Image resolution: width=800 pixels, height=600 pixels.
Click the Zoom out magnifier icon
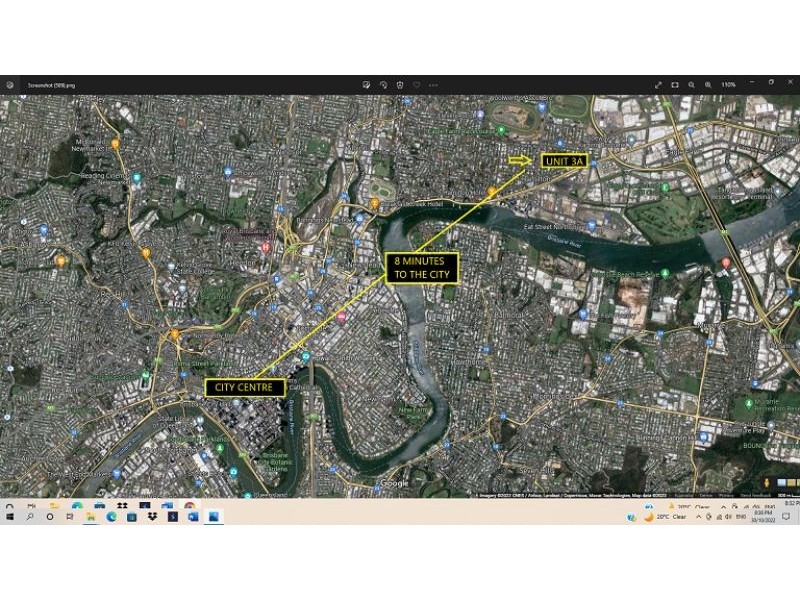tap(691, 85)
